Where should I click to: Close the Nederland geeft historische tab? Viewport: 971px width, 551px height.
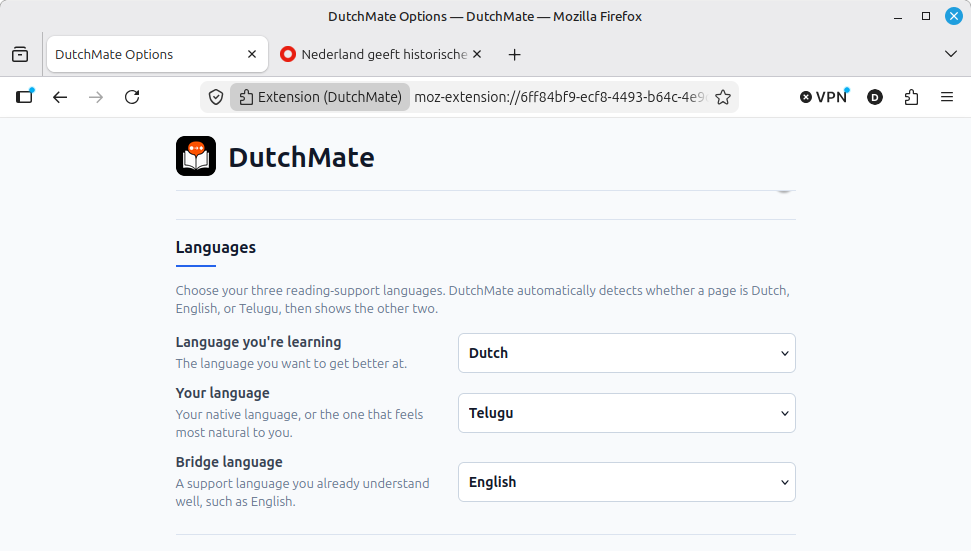[x=477, y=54]
